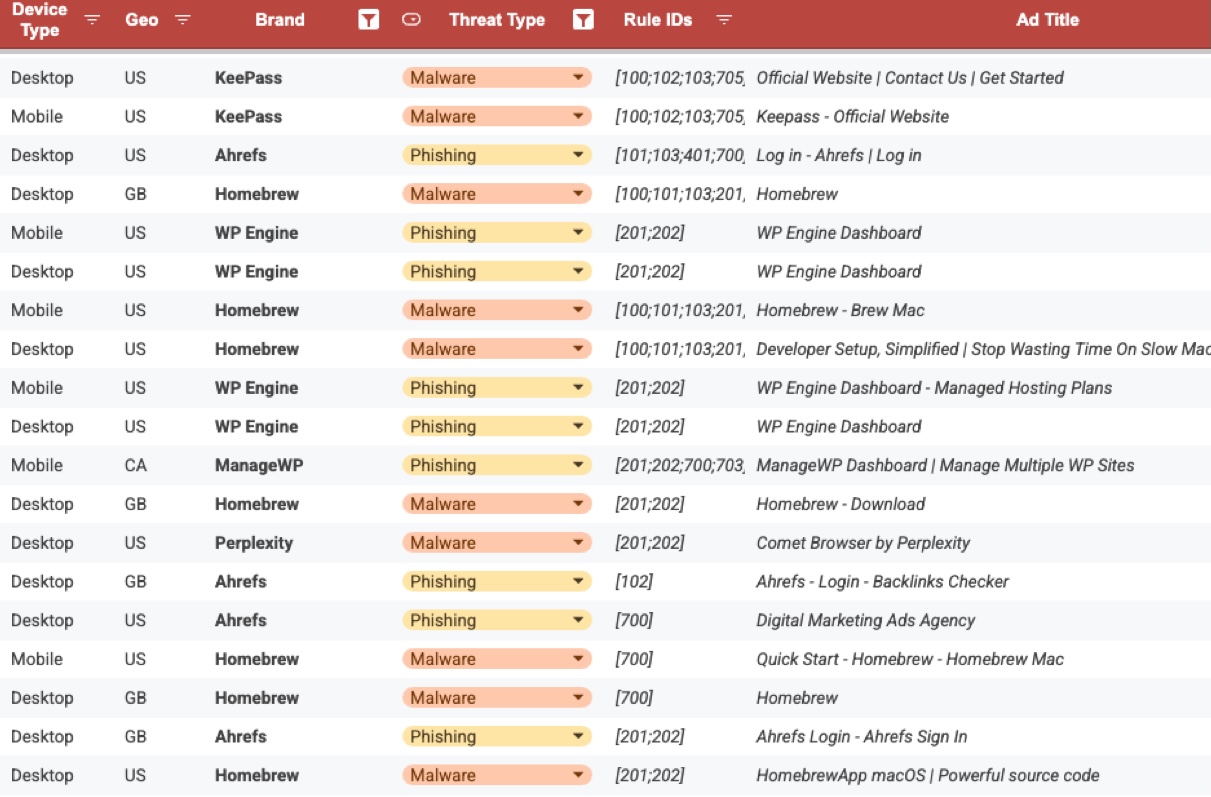Viewport: 1211px width, 797px height.
Task: Open threat dropdown for "Ahrefs Login - Ahrefs Sign In"
Action: pyautogui.click(x=578, y=737)
